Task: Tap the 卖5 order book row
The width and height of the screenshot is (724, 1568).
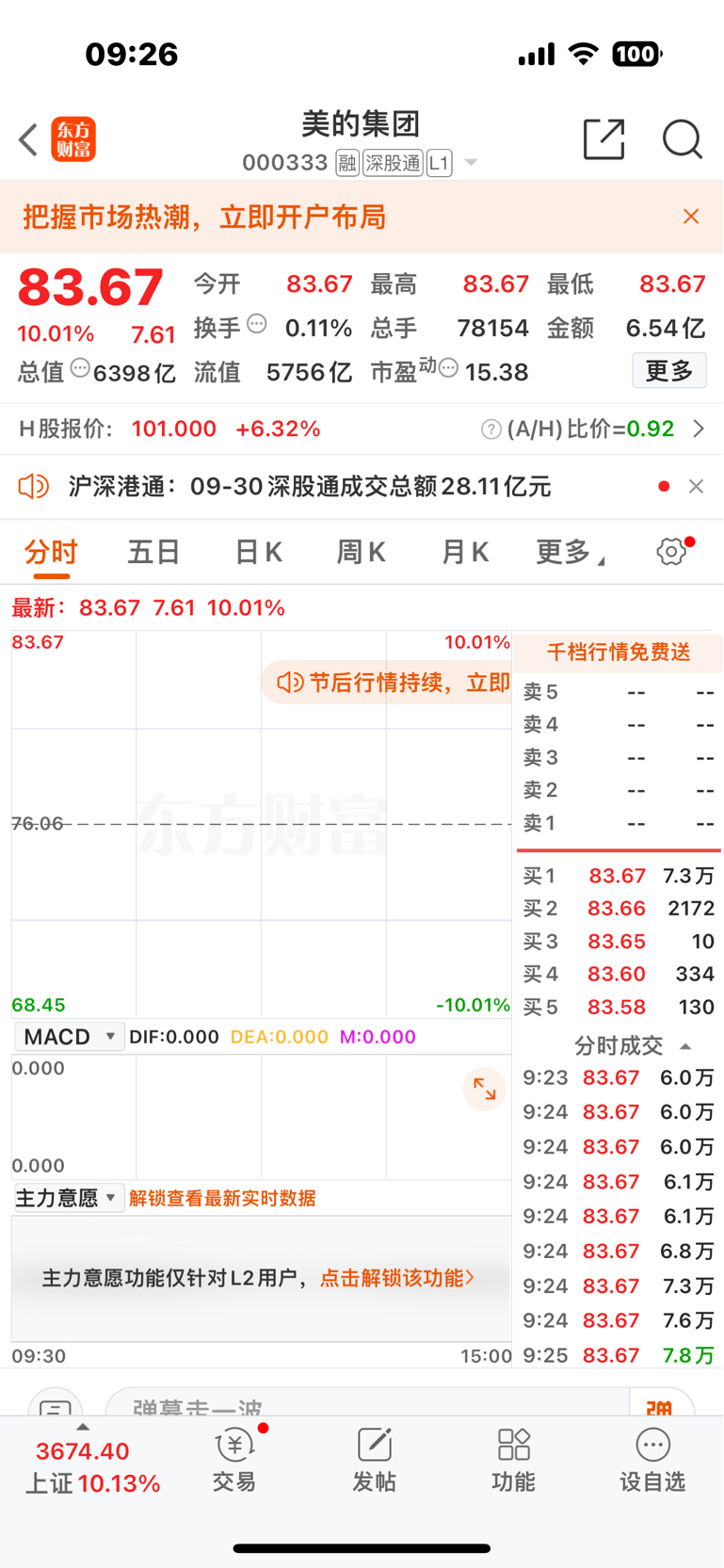Action: coord(619,692)
